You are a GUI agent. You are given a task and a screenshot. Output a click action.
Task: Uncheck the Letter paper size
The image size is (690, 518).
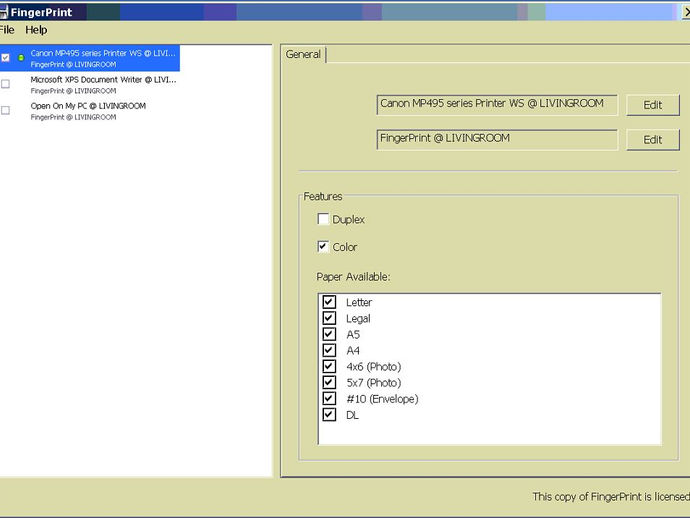tap(329, 302)
